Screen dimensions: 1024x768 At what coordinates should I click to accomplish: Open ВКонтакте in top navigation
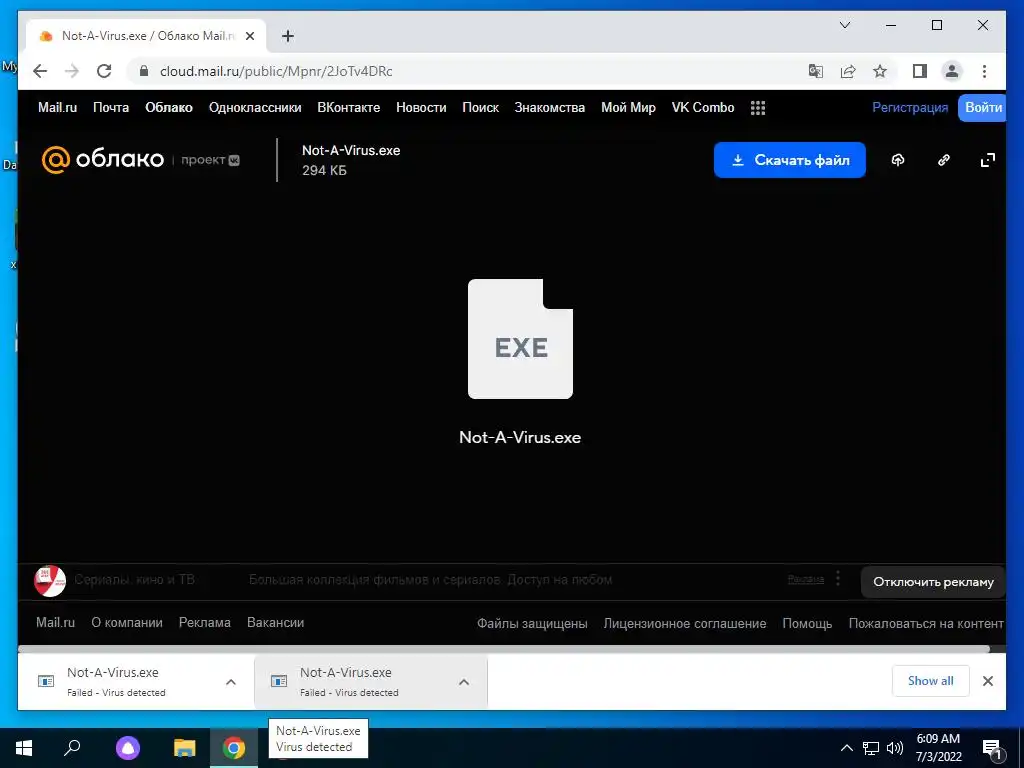tap(349, 108)
